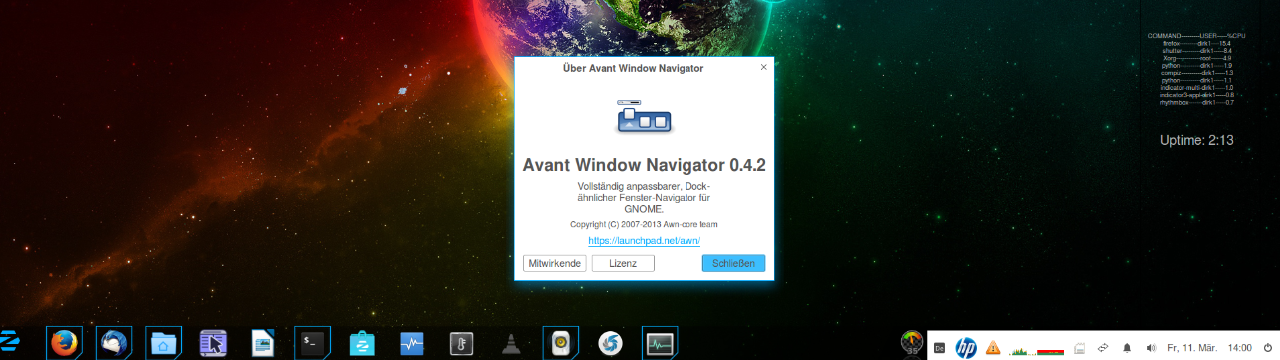
Task: Click the purple cursor window icon in dock
Action: click(213, 343)
